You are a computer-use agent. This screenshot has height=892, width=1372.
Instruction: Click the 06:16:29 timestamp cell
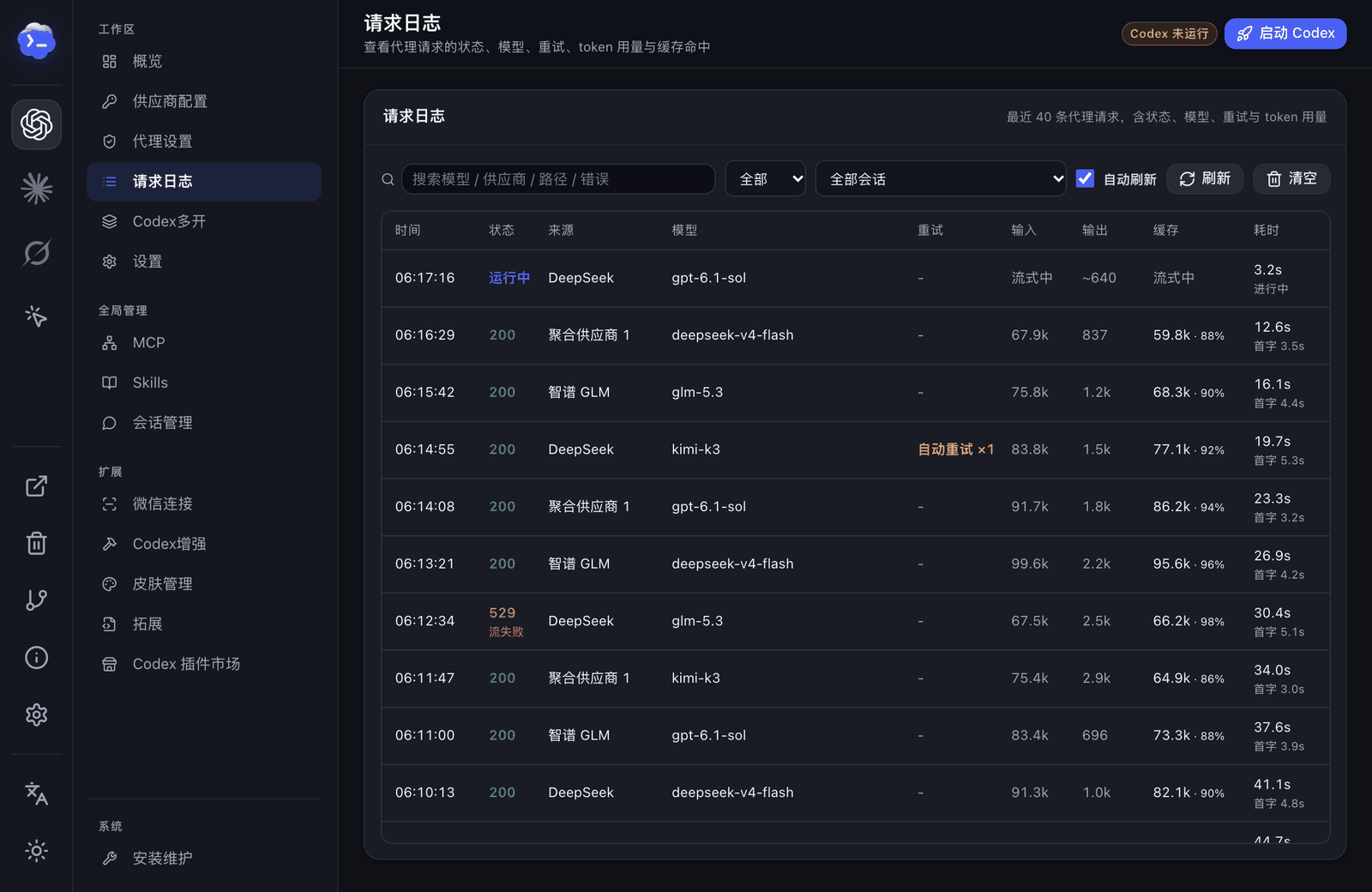[425, 335]
